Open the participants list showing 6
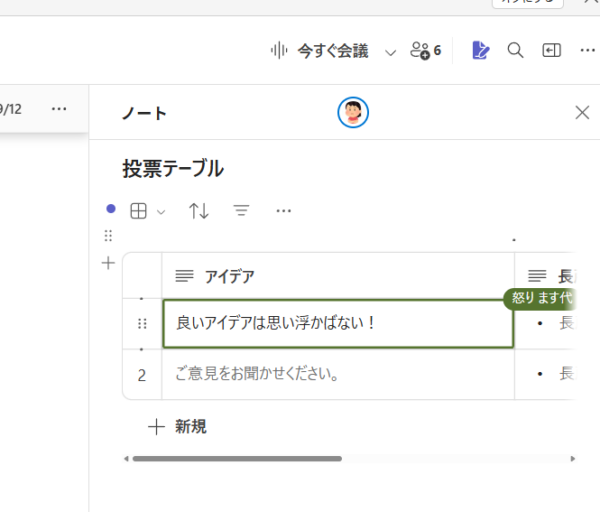The width and height of the screenshot is (600, 512). pyautogui.click(x=426, y=51)
